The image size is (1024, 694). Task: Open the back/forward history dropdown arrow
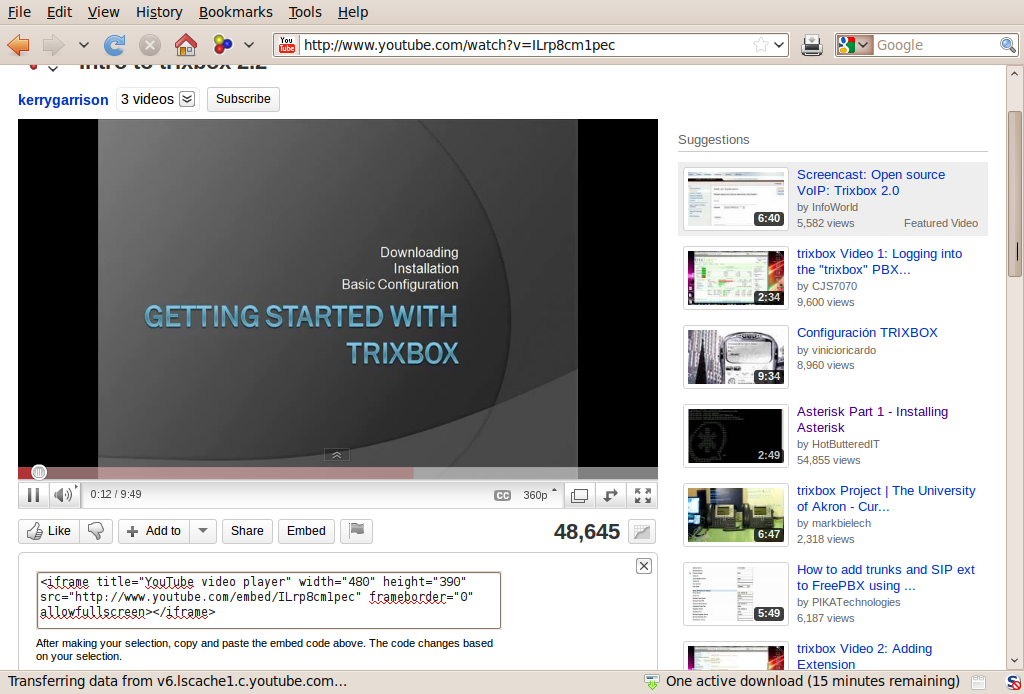84,45
